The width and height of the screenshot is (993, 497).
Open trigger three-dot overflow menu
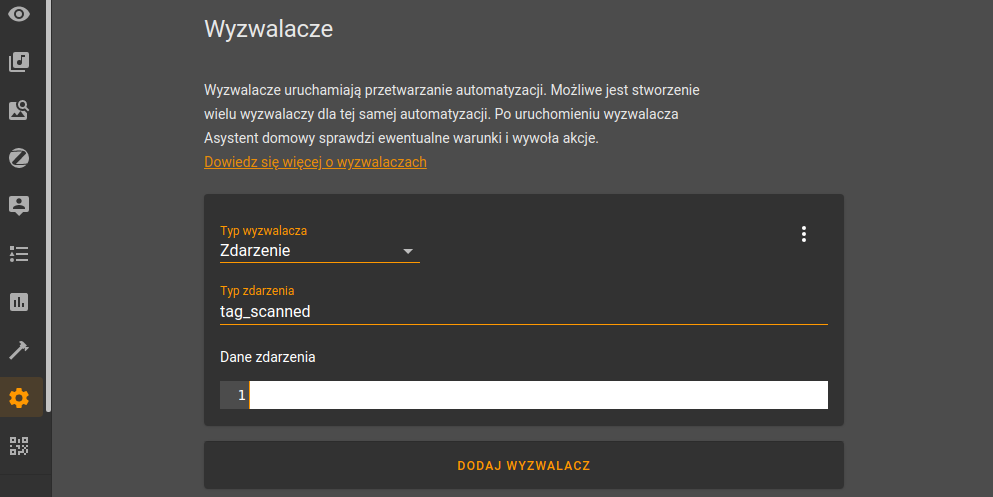tap(804, 234)
